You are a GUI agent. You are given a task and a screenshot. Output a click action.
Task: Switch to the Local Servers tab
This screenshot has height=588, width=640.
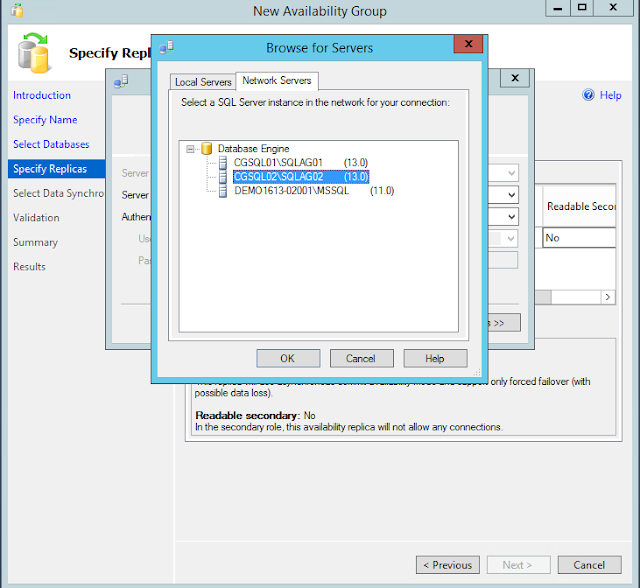pos(203,82)
